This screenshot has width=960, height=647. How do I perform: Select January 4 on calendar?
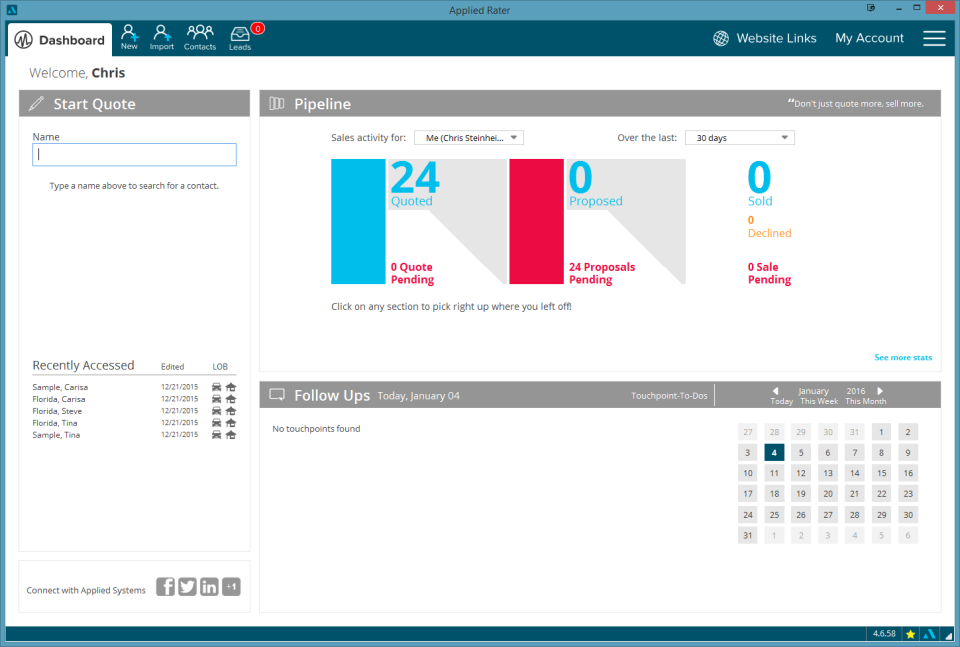[774, 452]
